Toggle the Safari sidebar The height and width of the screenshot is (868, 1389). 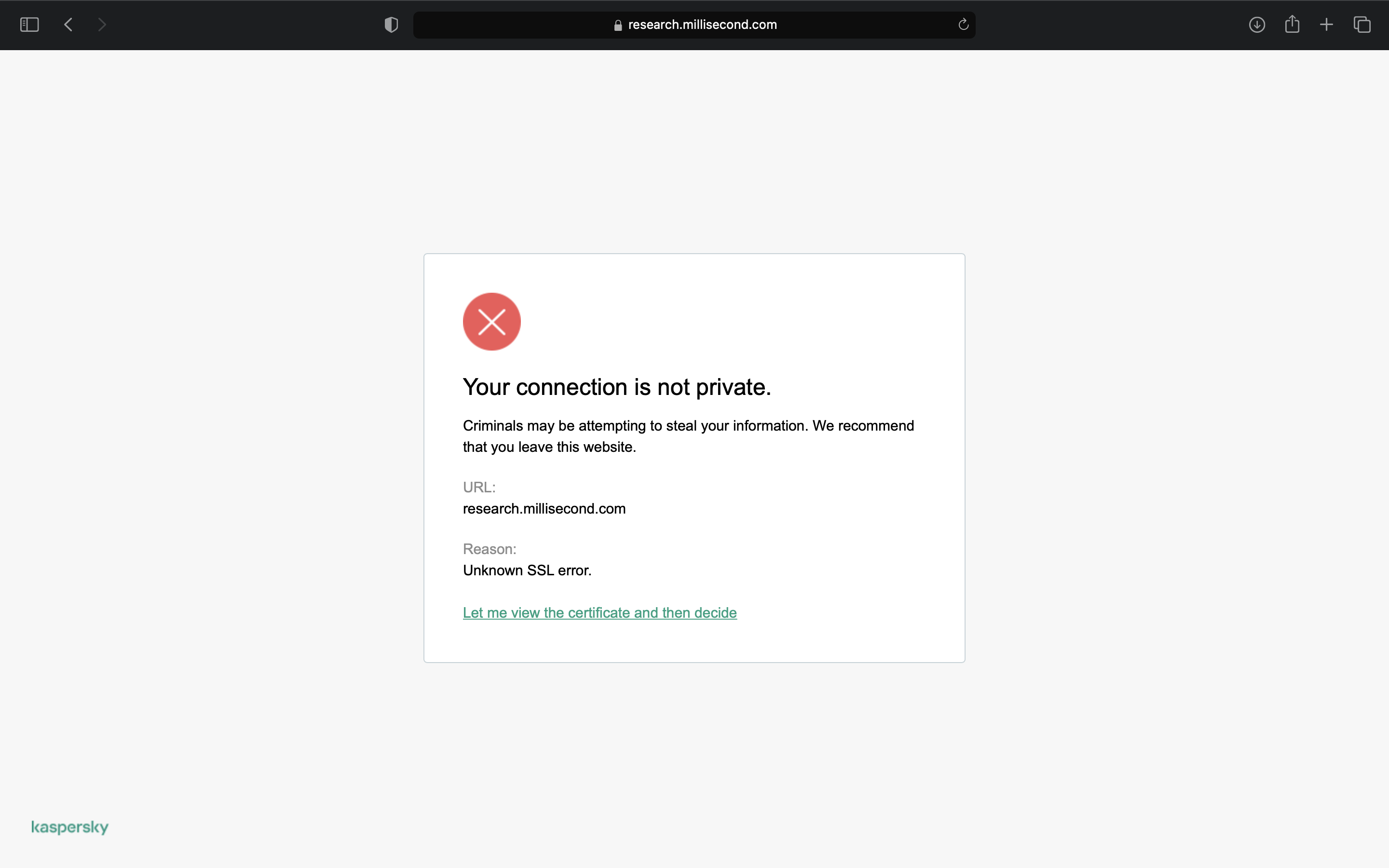29,25
